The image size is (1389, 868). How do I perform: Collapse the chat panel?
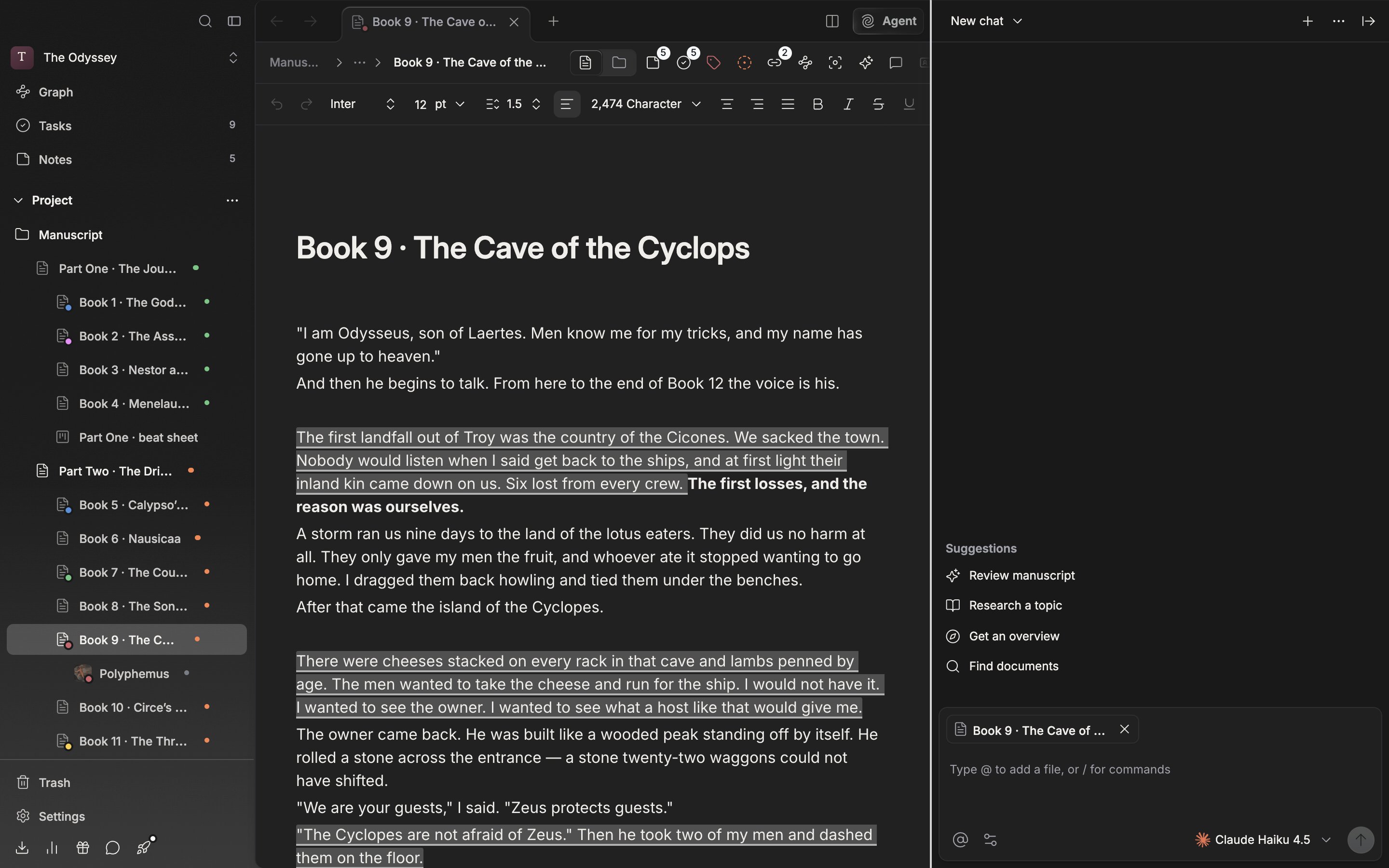click(x=1368, y=21)
